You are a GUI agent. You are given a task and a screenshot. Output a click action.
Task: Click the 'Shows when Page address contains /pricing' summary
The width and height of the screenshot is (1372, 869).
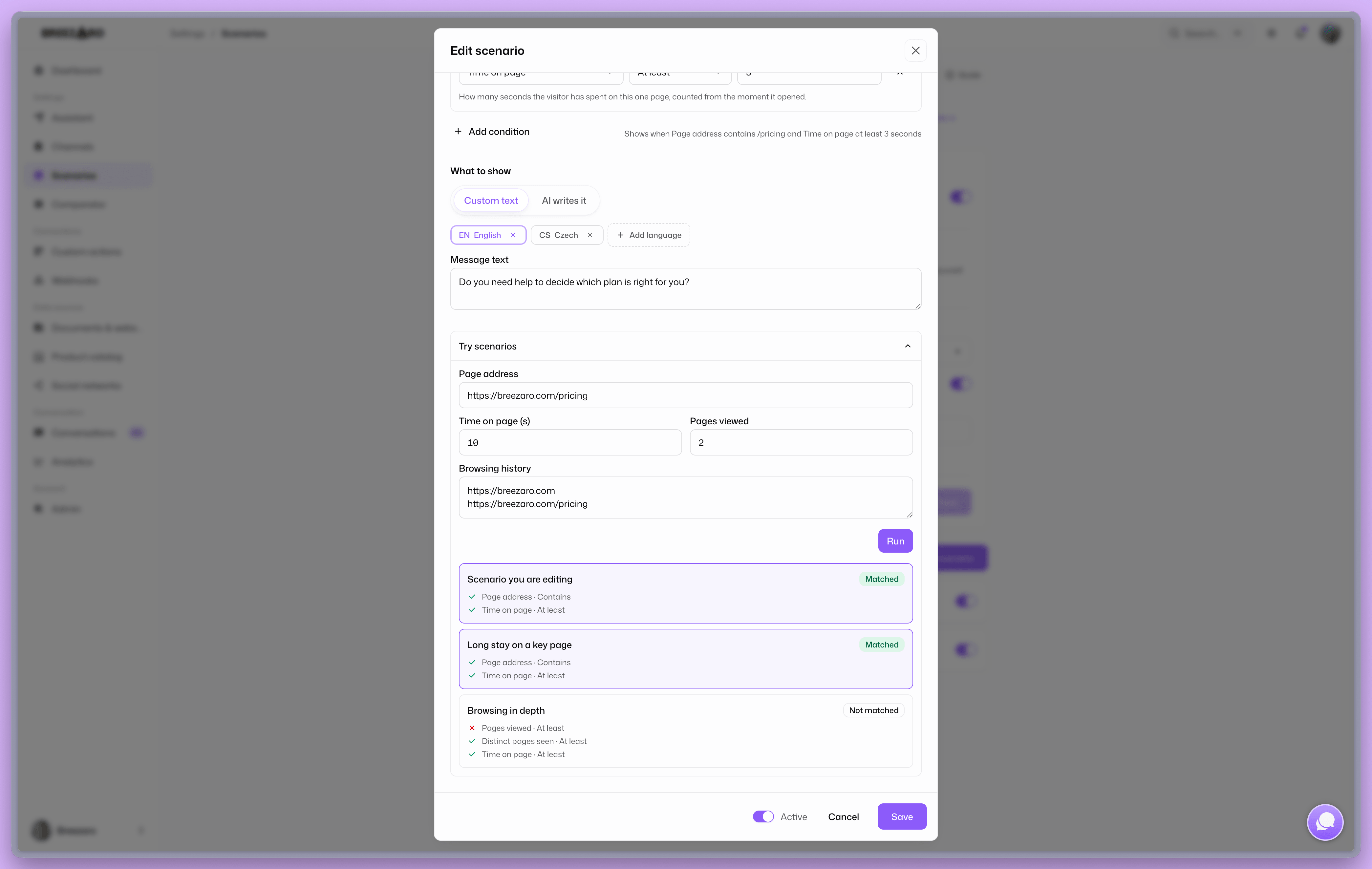[773, 134]
